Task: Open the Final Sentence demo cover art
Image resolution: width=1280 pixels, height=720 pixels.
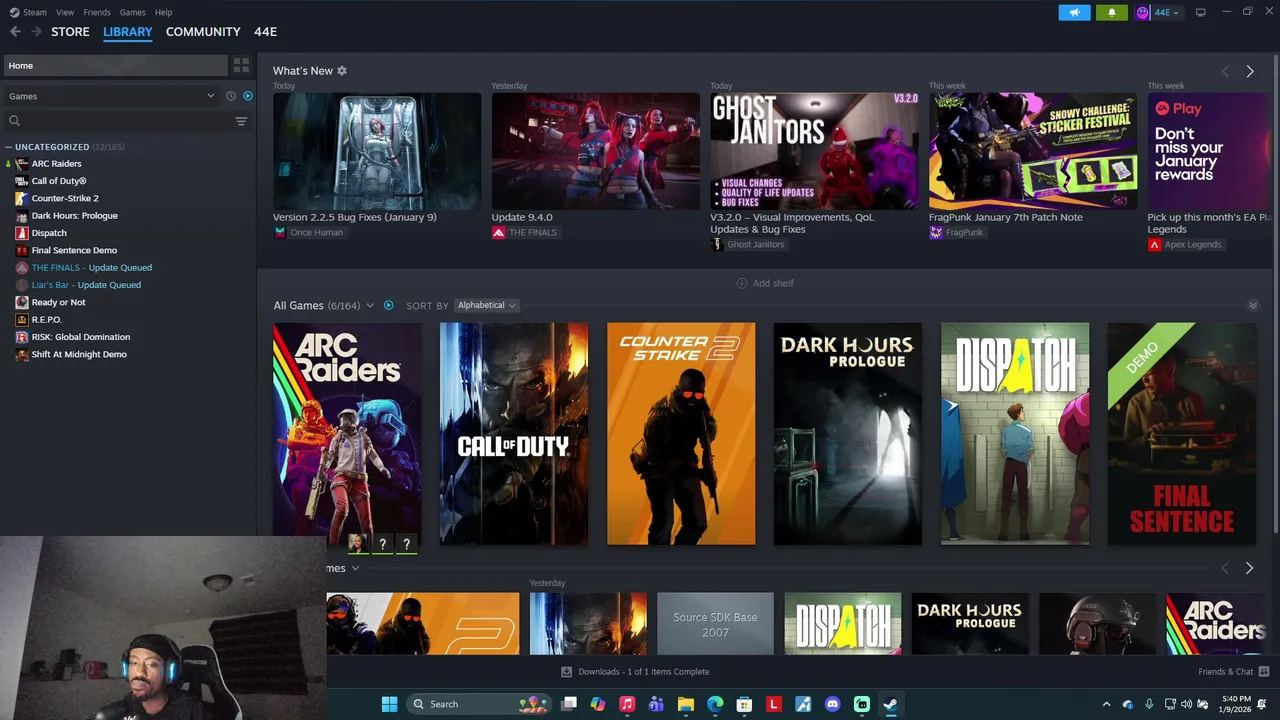Action: tap(1182, 433)
